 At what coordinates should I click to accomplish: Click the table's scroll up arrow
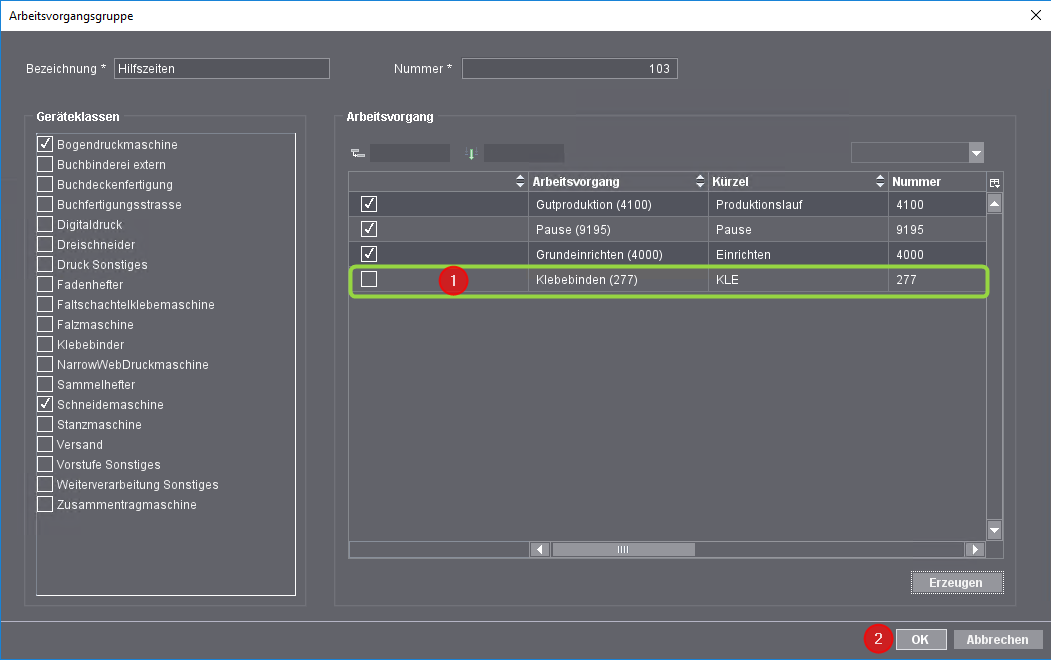coord(995,204)
